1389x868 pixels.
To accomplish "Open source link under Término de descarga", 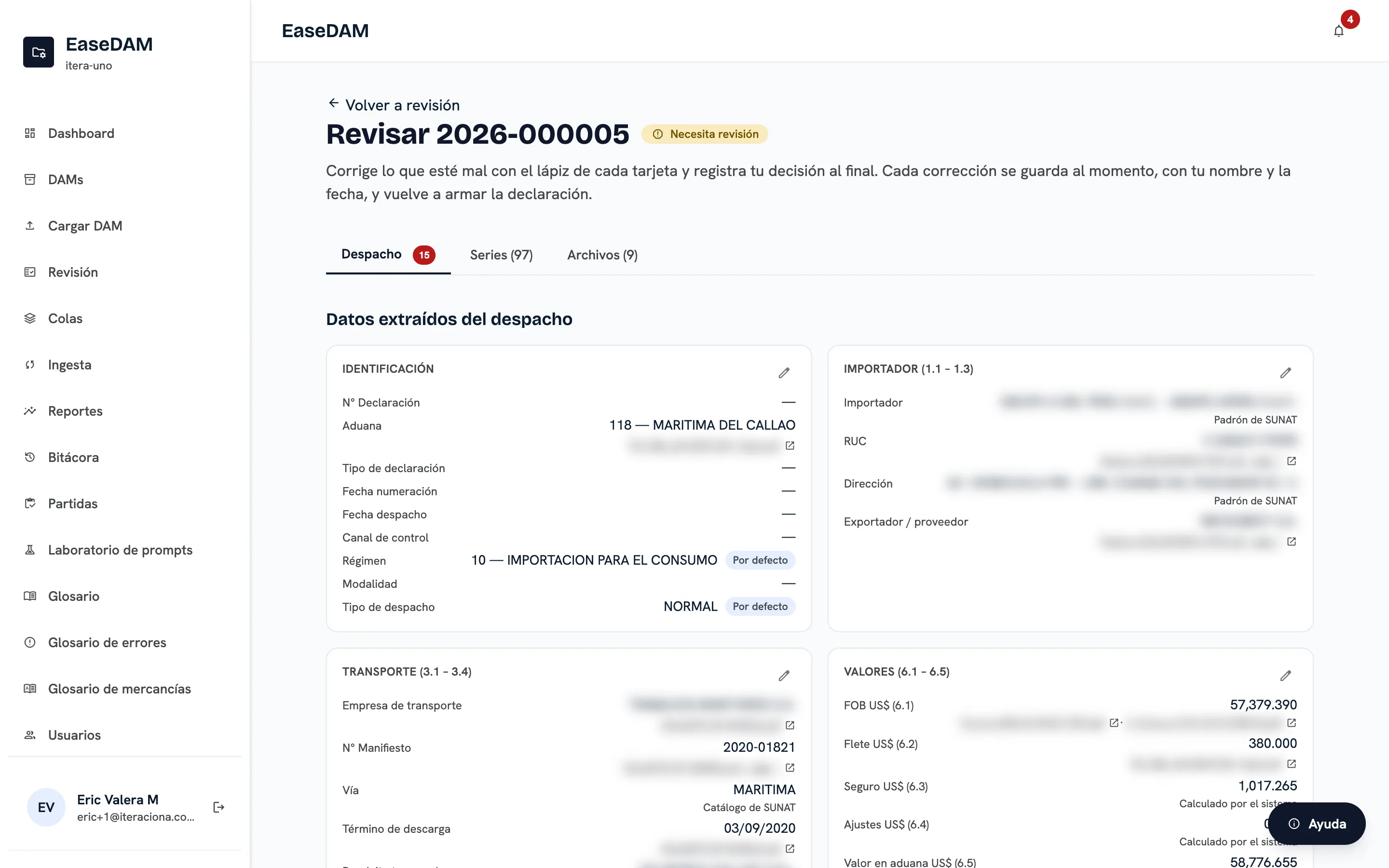I will coord(790,849).
